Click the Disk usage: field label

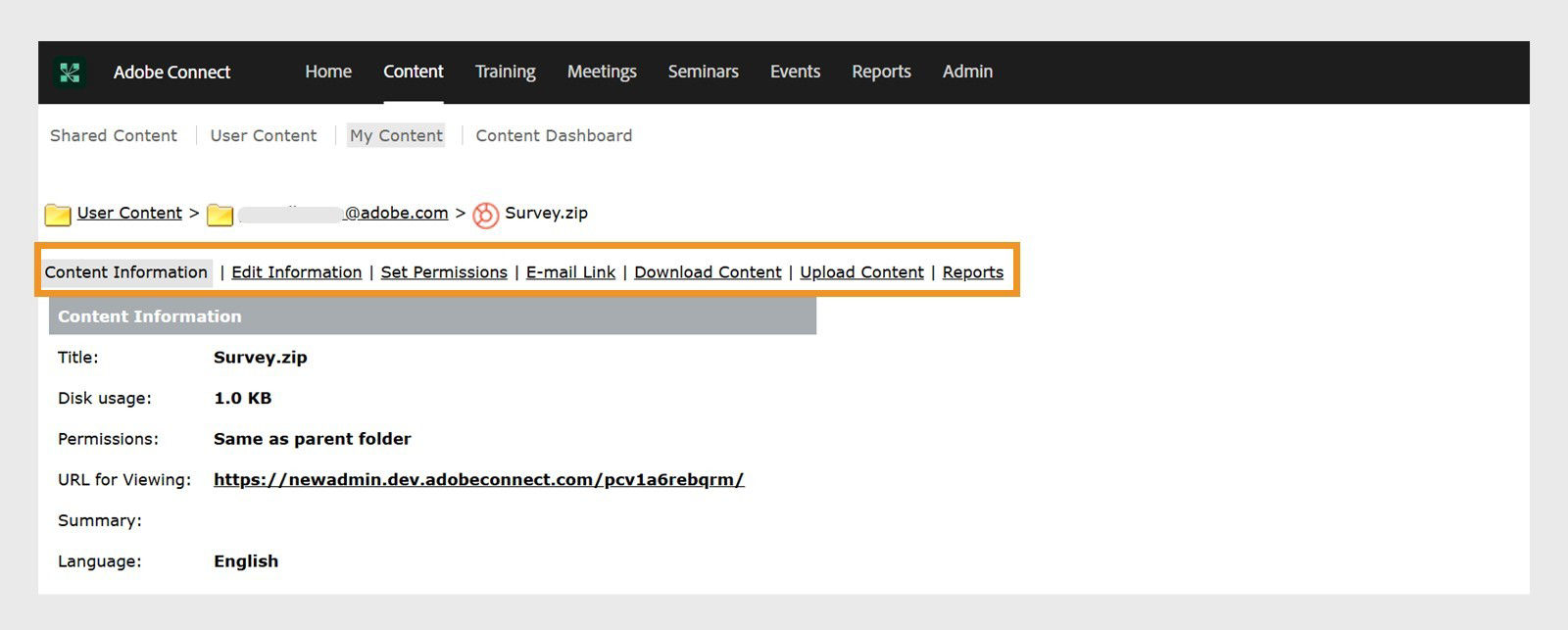click(105, 398)
